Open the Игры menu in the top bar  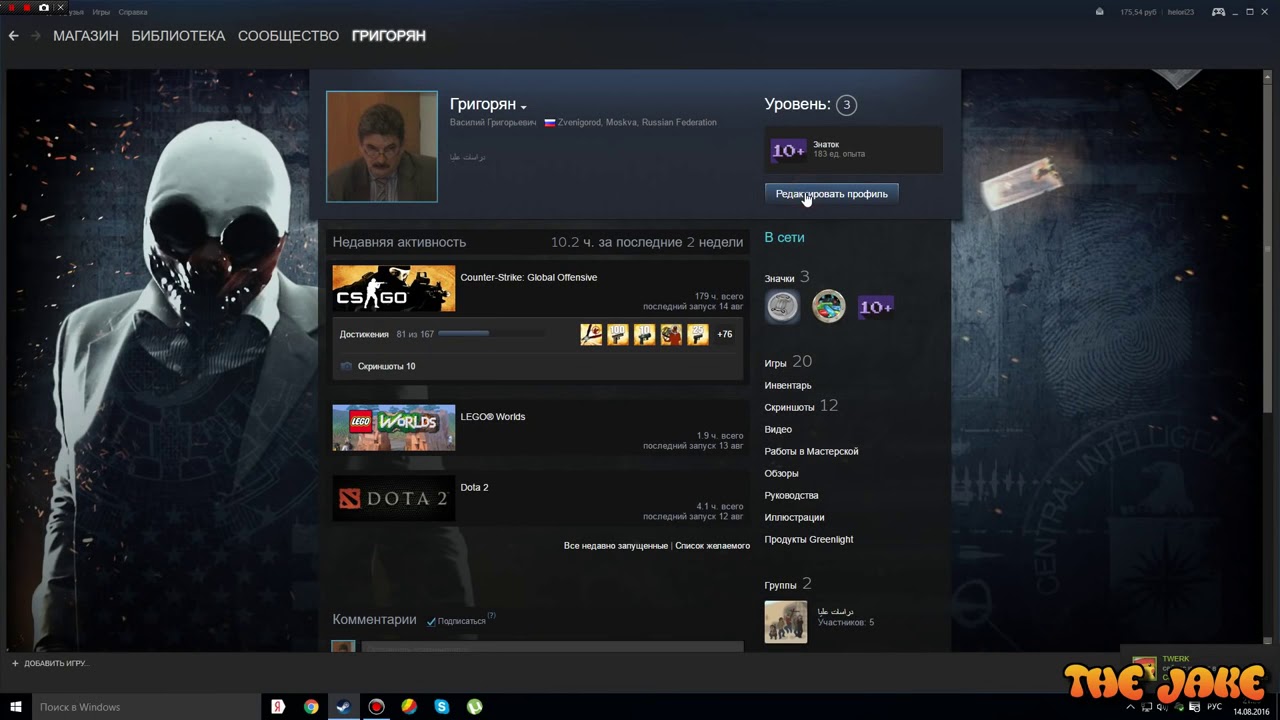click(x=101, y=12)
